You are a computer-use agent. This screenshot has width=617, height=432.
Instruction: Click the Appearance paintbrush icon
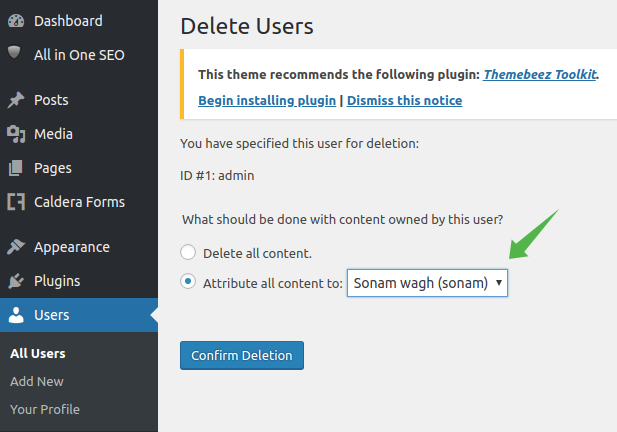tap(16, 247)
